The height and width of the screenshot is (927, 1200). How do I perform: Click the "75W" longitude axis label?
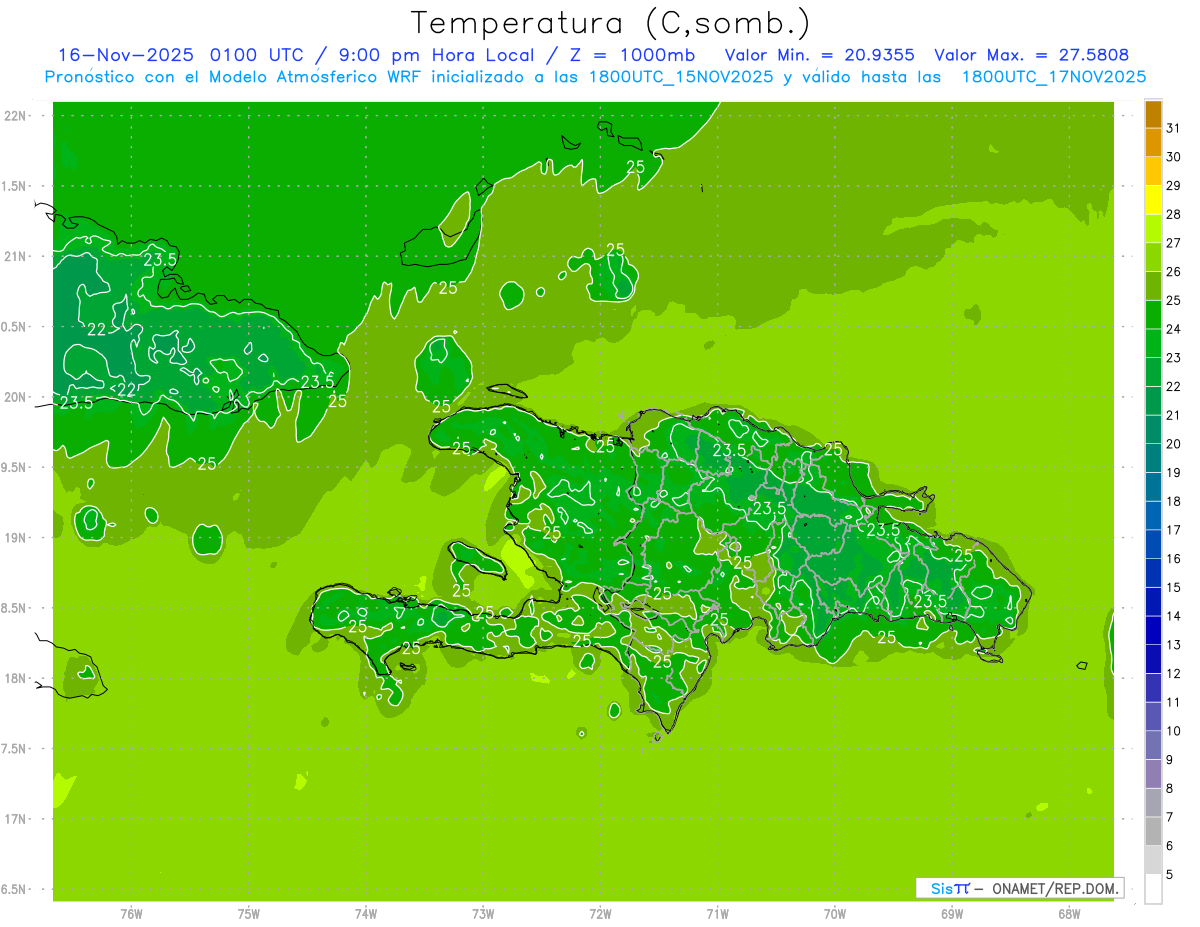point(249,913)
